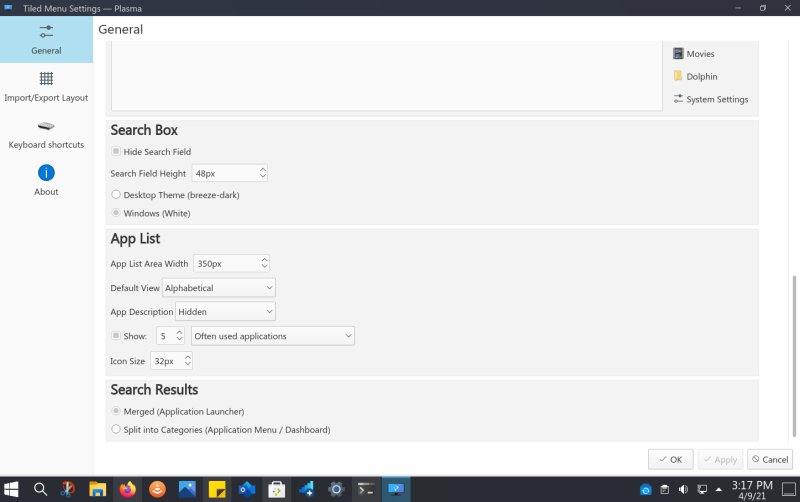Click the settings page vertical scrollbar
Image resolution: width=800 pixels, height=502 pixels.
(x=794, y=356)
